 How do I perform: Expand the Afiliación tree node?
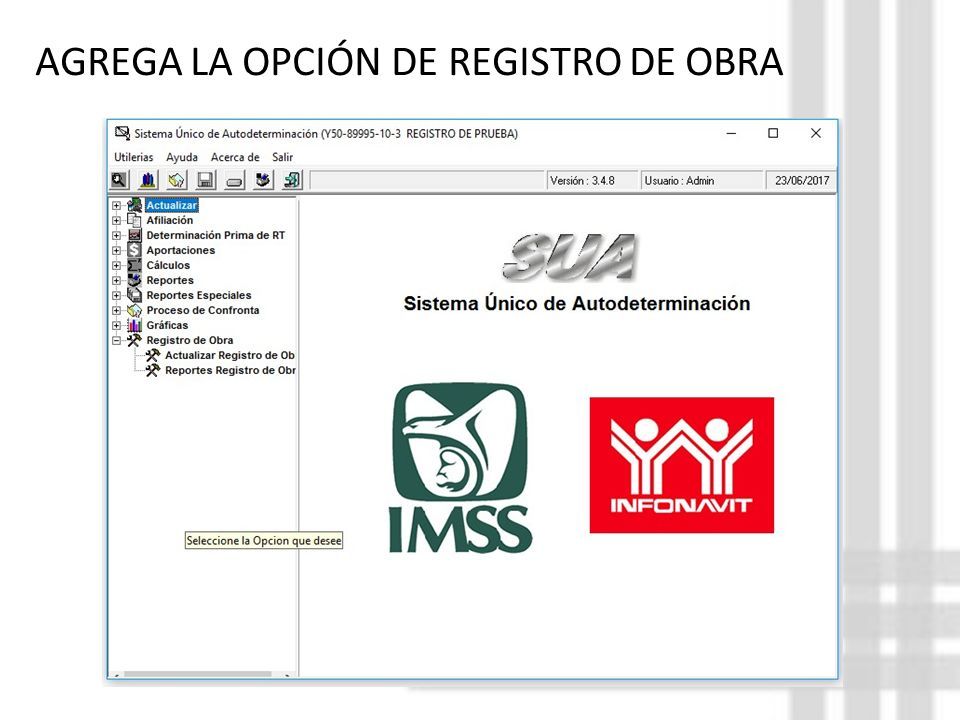point(116,220)
